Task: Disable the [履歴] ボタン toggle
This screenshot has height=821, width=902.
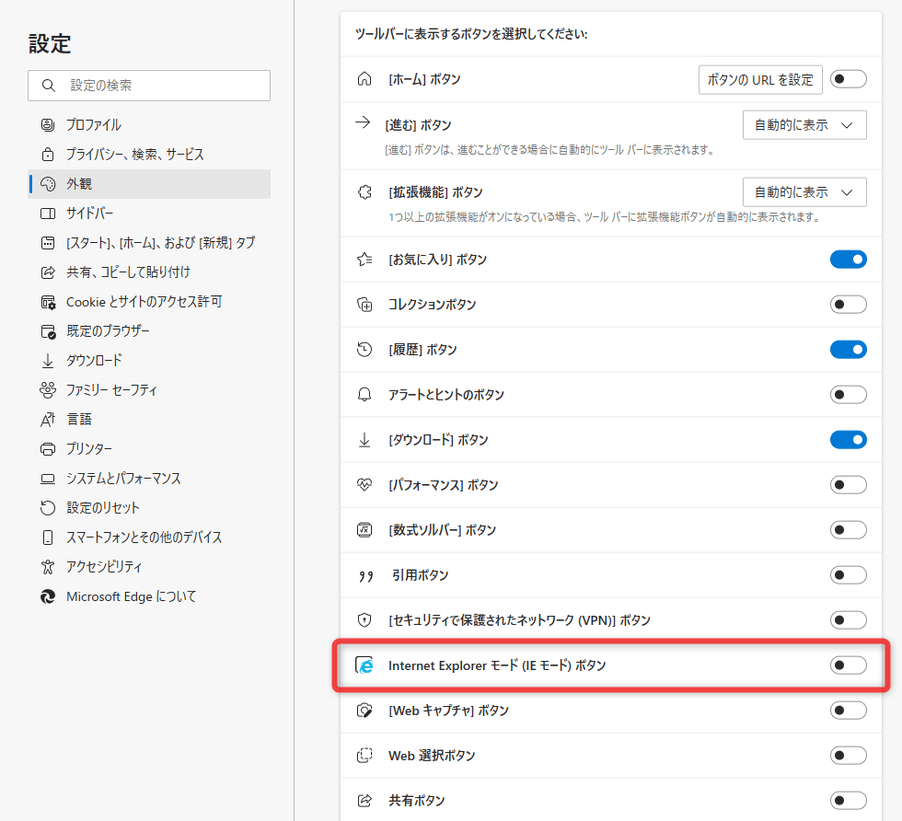Action: [x=848, y=349]
